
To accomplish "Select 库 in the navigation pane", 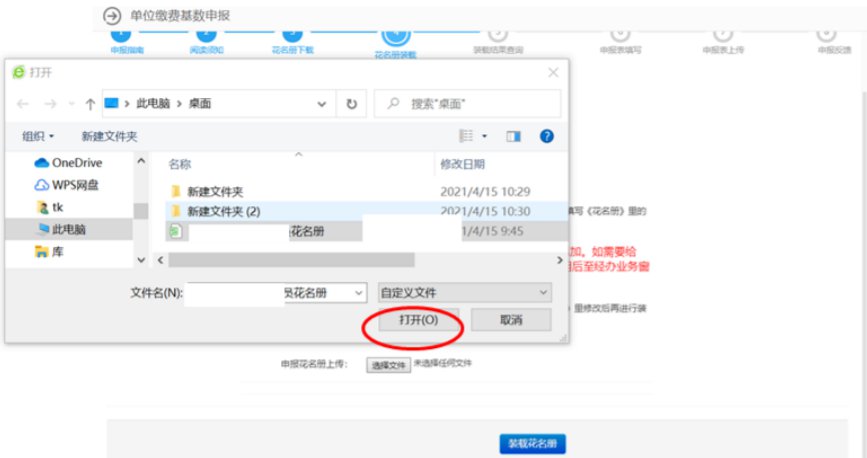I will pyautogui.click(x=49, y=252).
